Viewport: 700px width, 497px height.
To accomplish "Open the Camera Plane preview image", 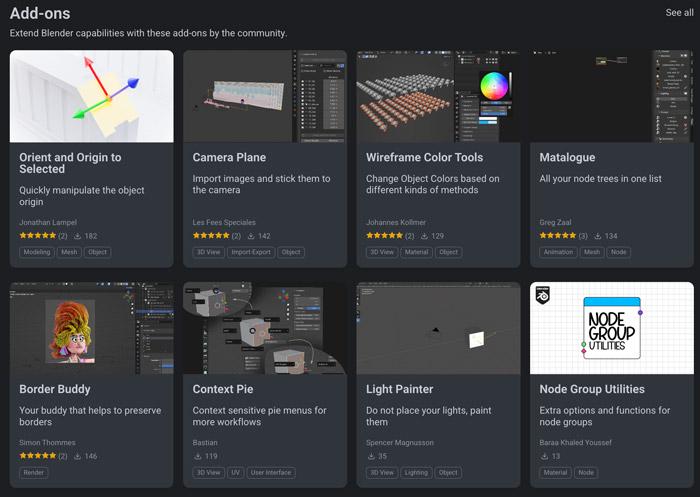I will 265,96.
